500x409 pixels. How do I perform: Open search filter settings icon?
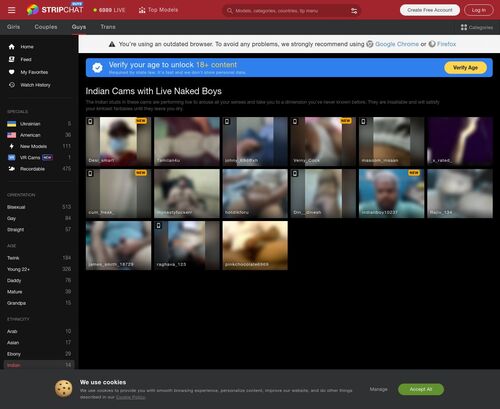[x=354, y=11]
